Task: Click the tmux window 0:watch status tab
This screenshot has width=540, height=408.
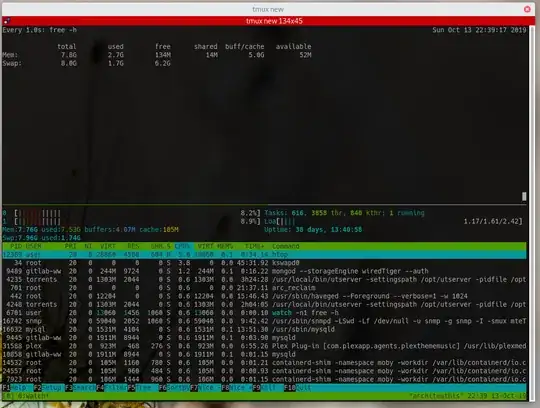Action: pyautogui.click(x=33, y=396)
